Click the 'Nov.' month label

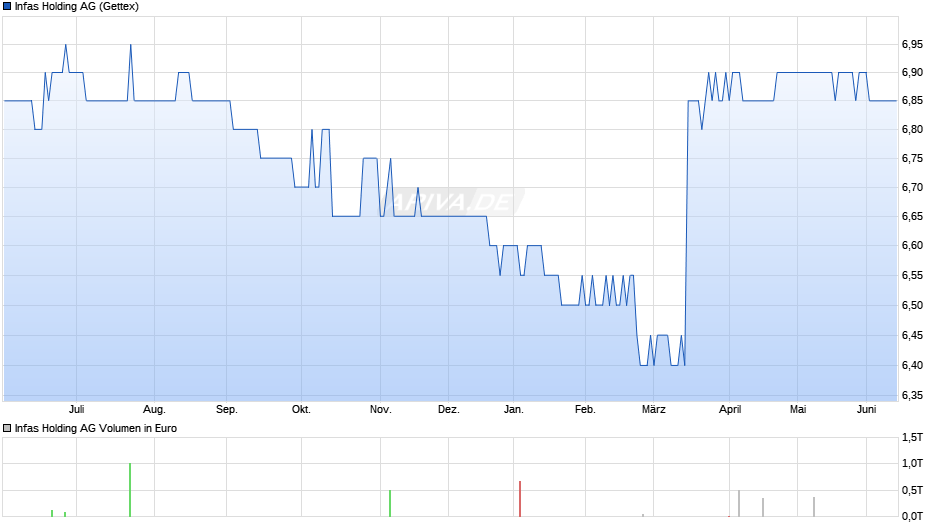(381, 410)
